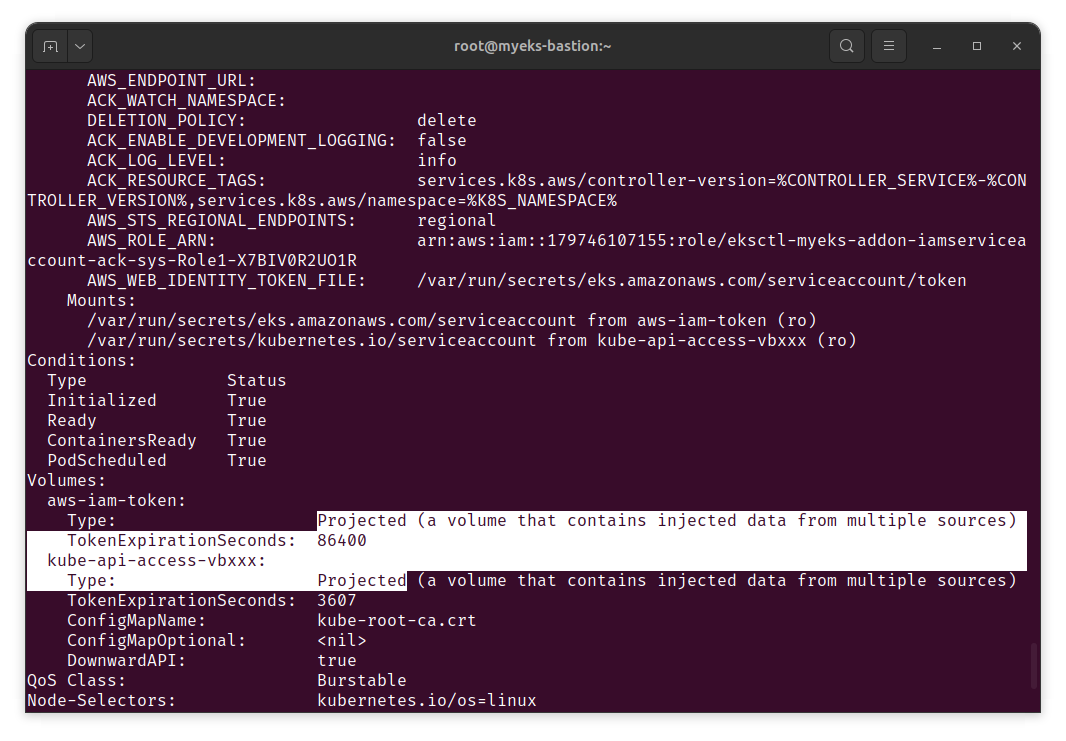
Task: Click the kube-api-access-vbxxx: volume name
Action: (x=156, y=561)
